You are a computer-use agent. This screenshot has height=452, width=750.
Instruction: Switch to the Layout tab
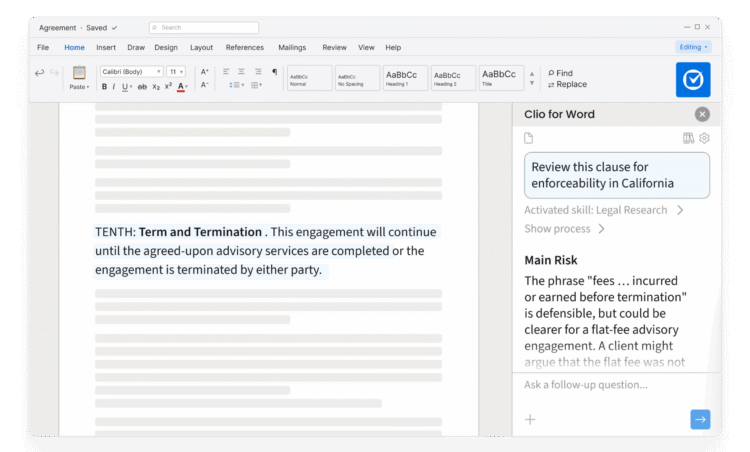201,47
